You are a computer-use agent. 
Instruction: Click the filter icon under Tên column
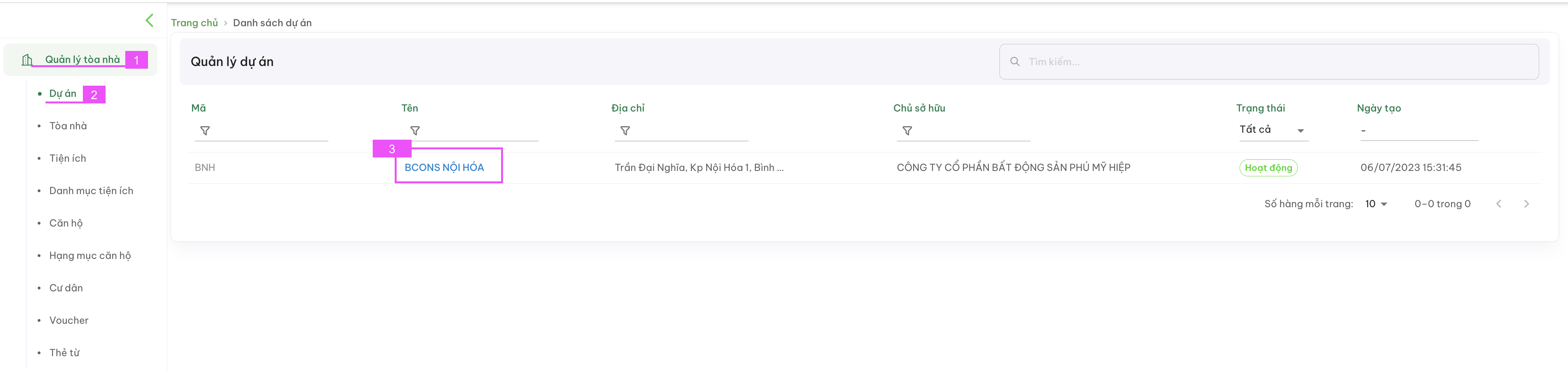pos(415,130)
